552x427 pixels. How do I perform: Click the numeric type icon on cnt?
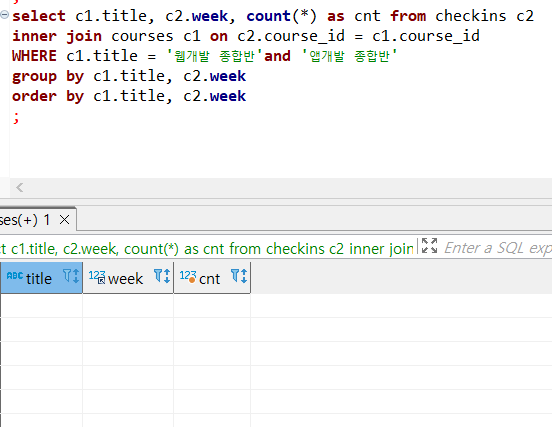[x=188, y=277]
